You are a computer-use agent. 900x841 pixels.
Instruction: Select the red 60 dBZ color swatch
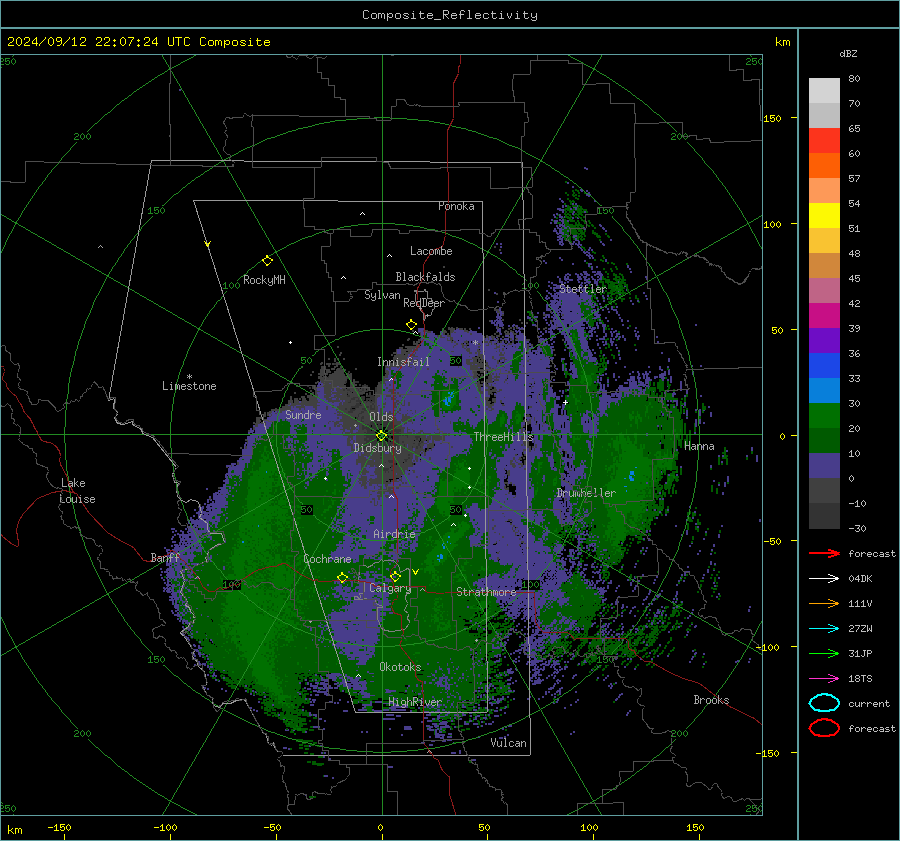click(824, 141)
